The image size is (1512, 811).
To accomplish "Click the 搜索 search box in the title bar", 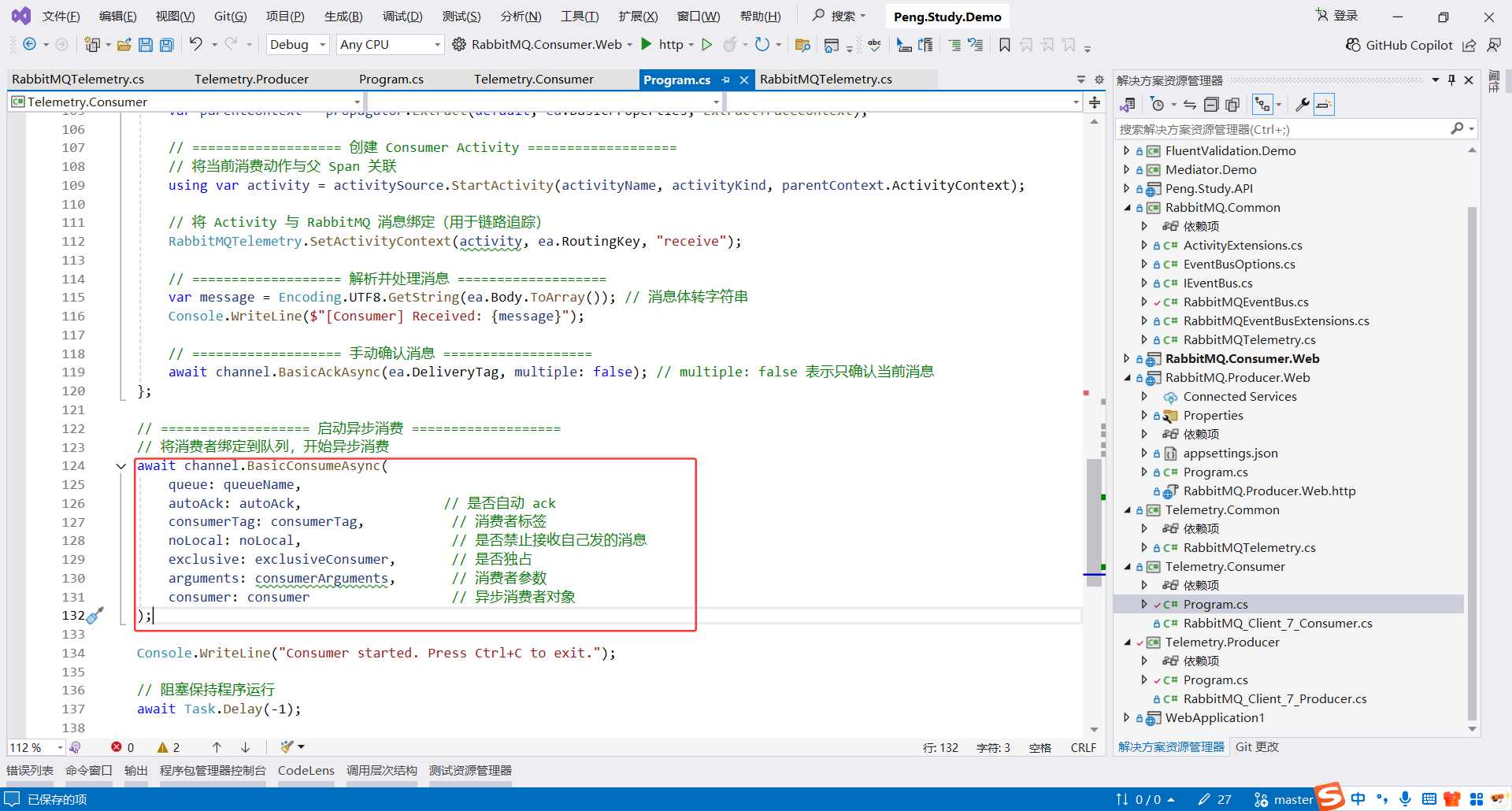I will pos(839,16).
